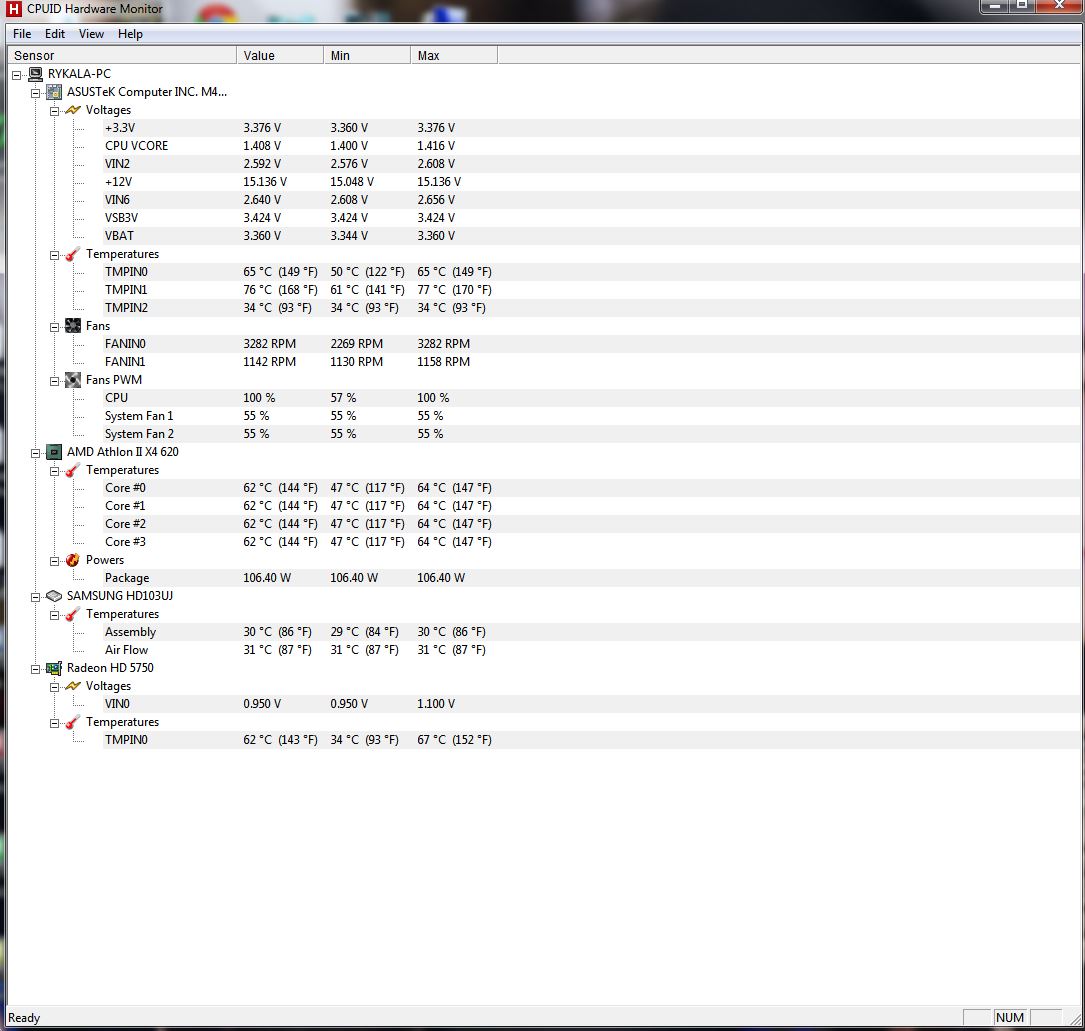1085x1031 pixels.
Task: Click the ASUSTeK motherboard icon
Action: click(54, 92)
